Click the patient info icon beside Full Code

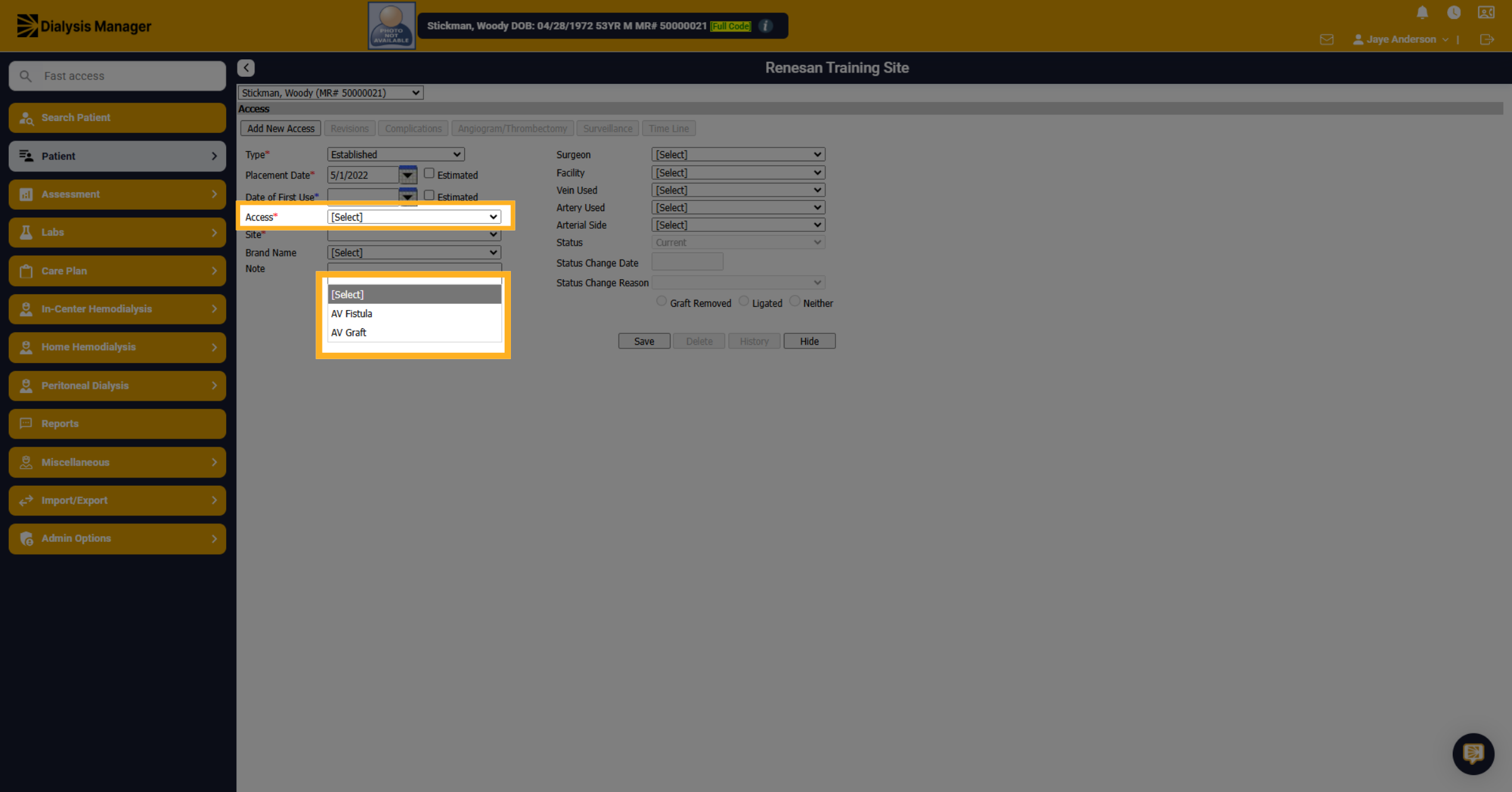point(765,26)
